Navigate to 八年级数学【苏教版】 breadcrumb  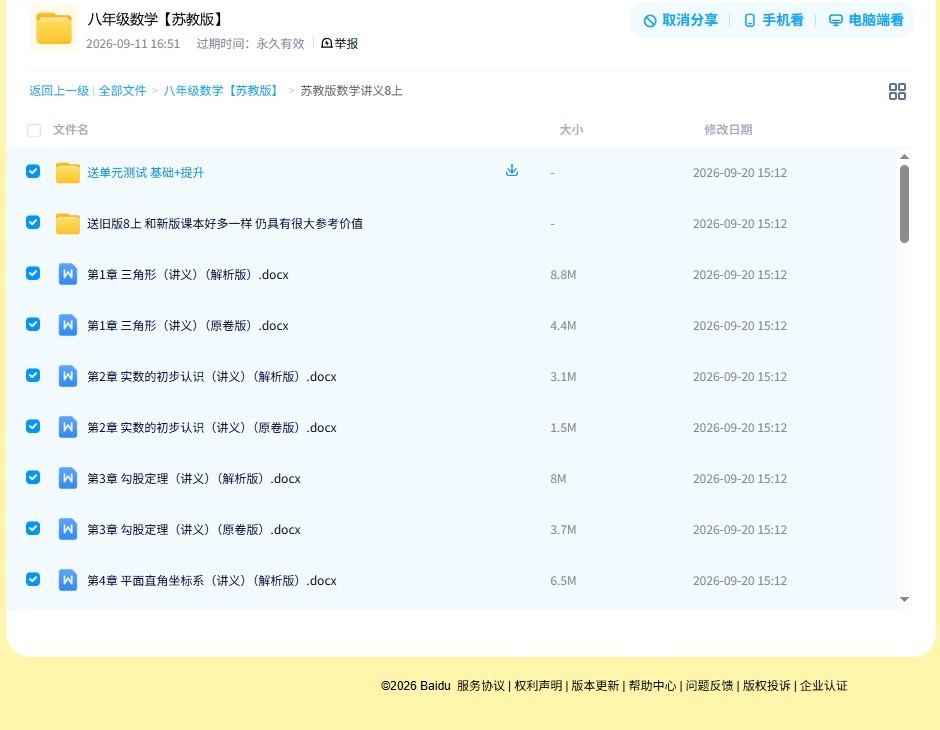[x=223, y=91]
